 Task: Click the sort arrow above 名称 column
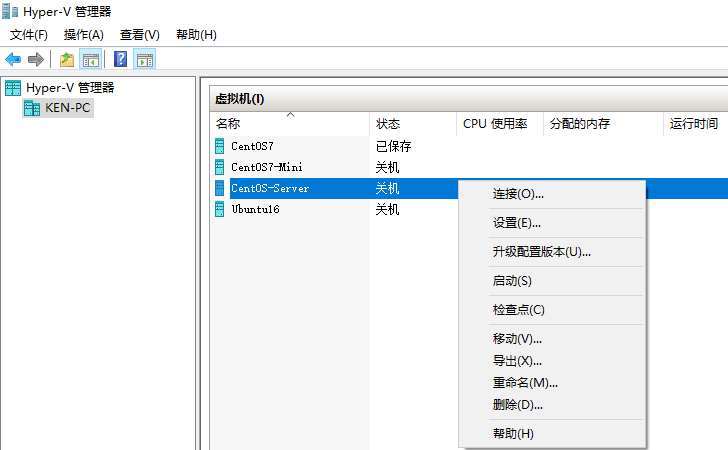pos(291,115)
